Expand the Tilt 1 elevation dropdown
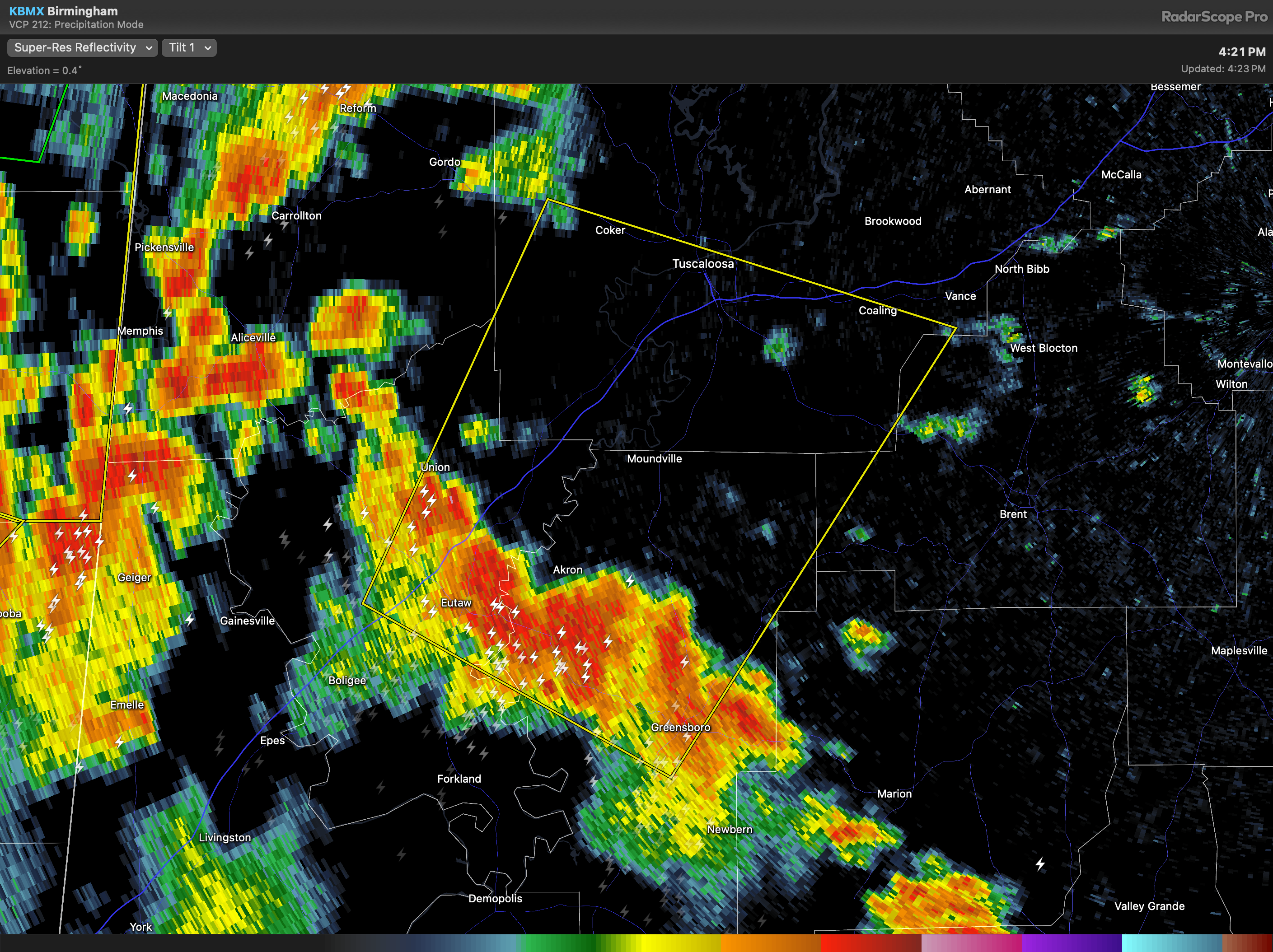 tap(189, 48)
